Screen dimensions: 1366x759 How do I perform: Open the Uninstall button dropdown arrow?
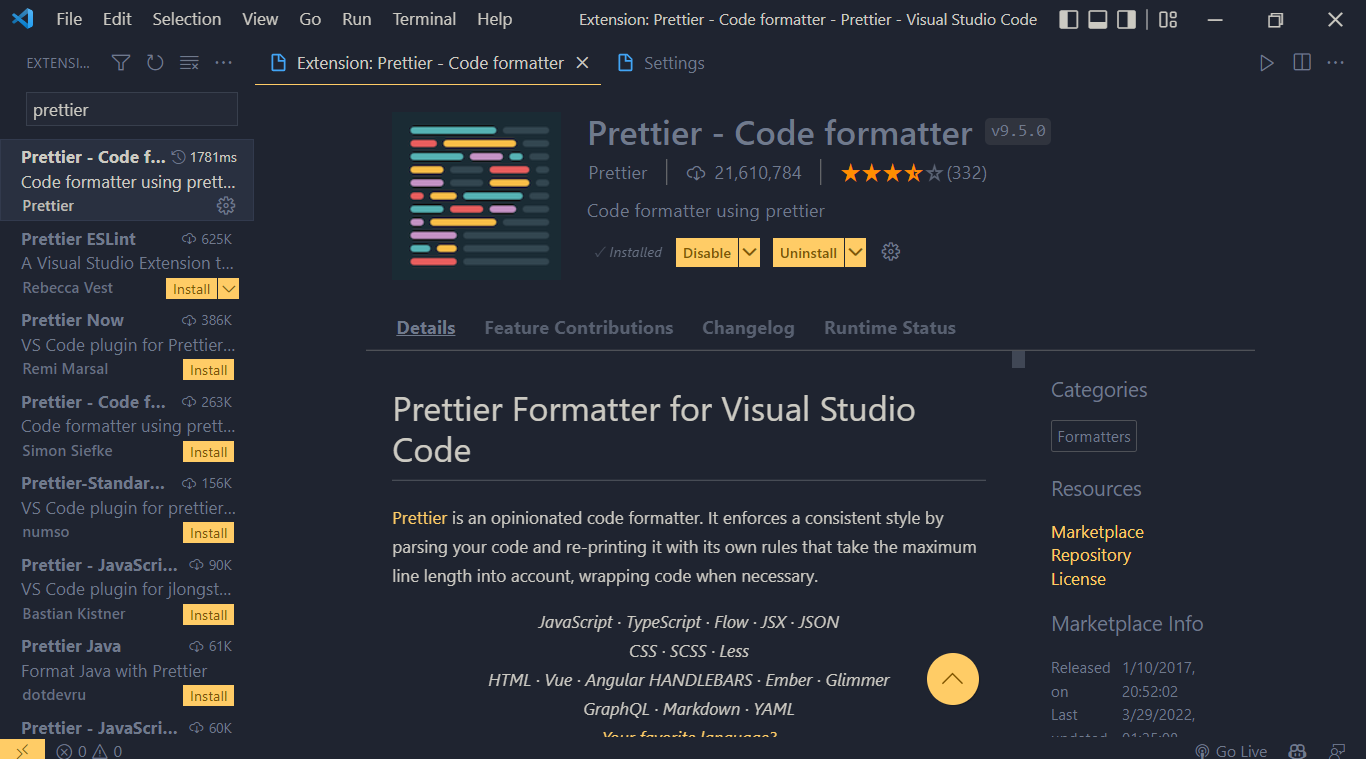click(x=855, y=253)
